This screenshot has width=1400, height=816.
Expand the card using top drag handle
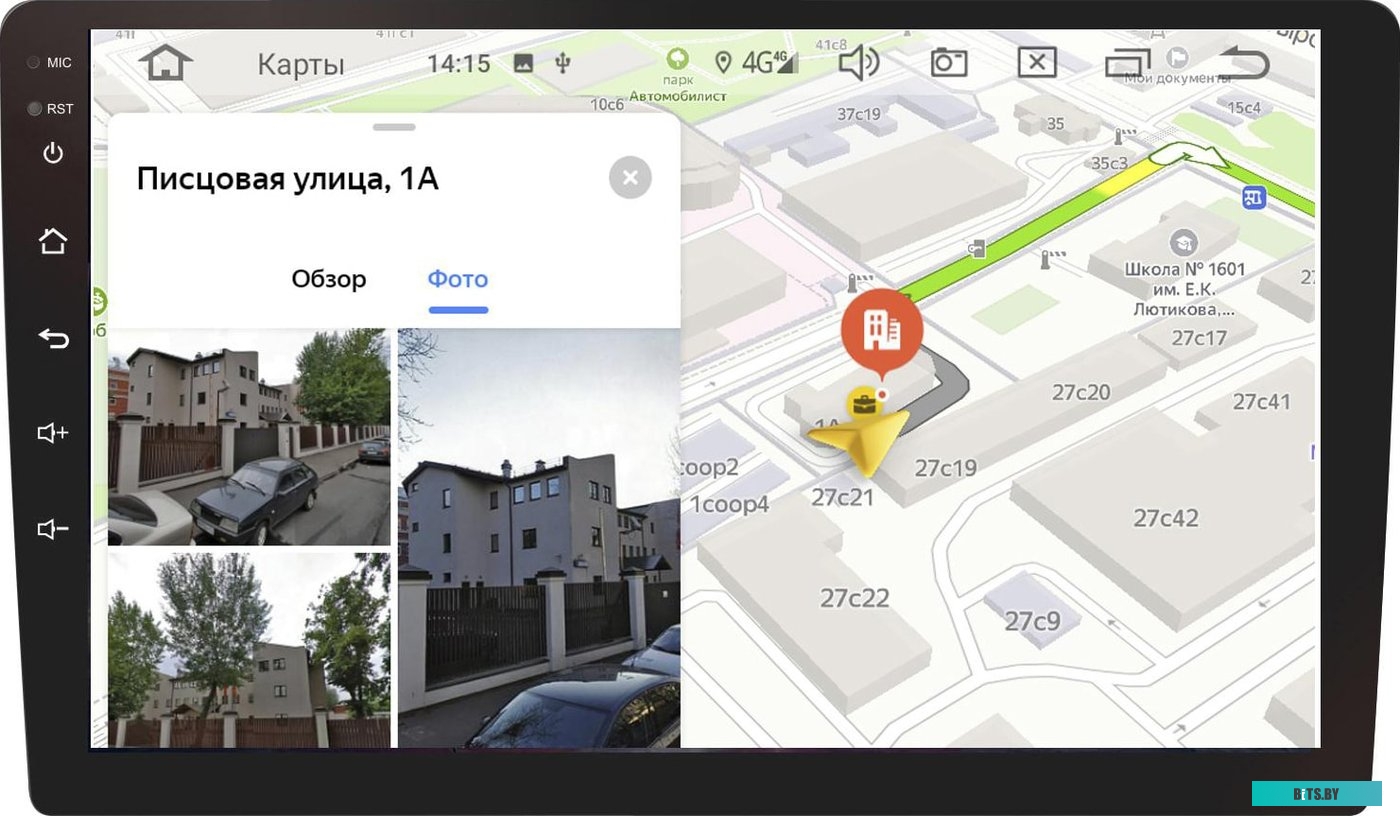click(394, 127)
